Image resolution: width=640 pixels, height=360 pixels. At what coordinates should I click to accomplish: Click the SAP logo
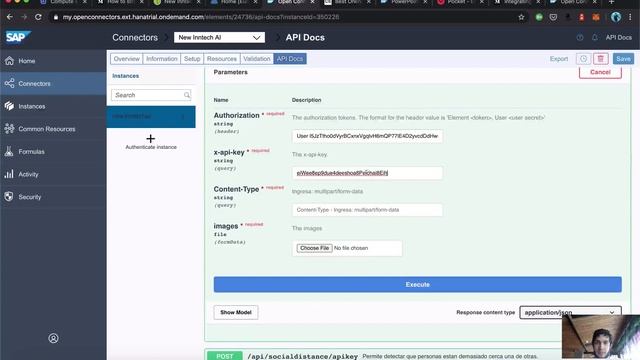17,37
